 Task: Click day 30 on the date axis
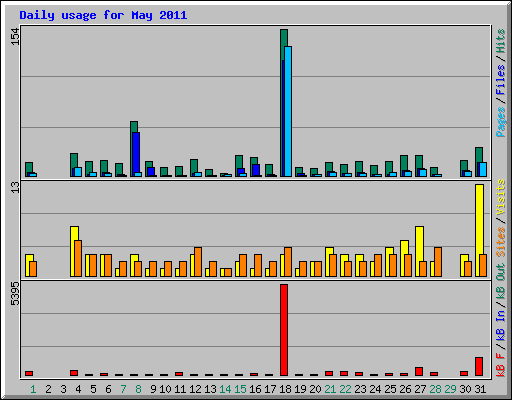465,389
